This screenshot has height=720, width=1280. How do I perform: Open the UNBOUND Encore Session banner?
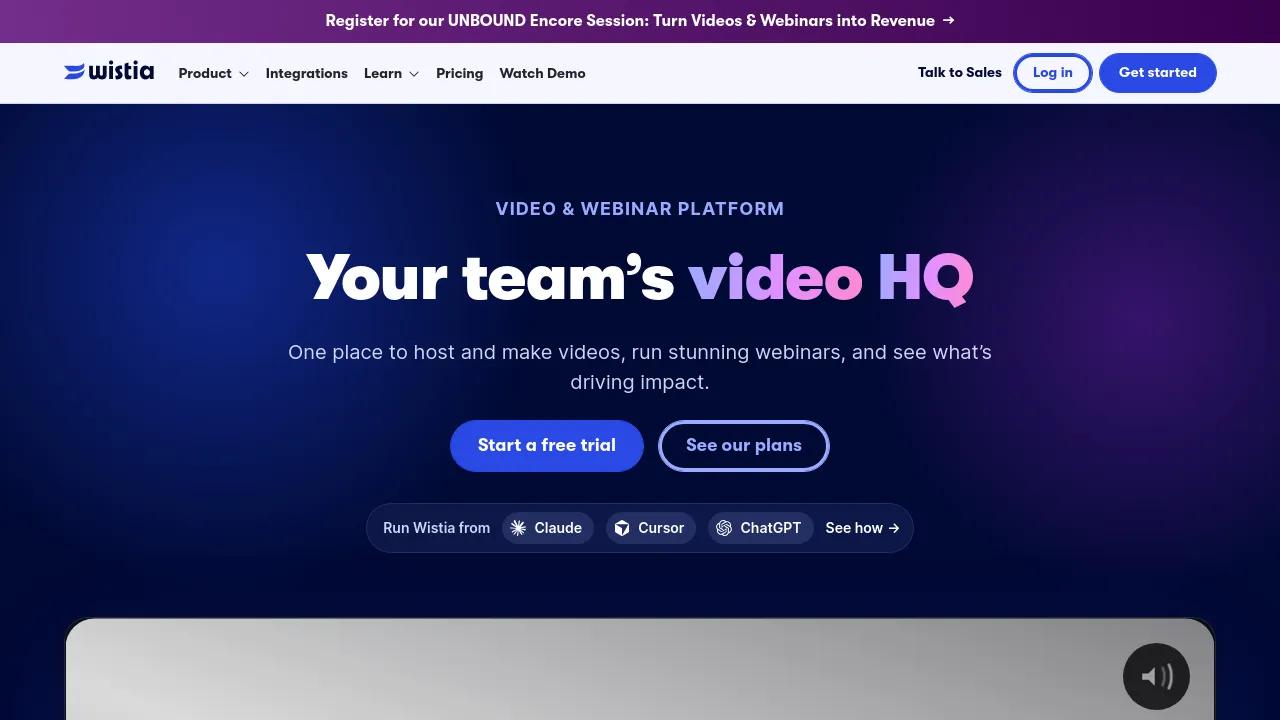point(640,21)
